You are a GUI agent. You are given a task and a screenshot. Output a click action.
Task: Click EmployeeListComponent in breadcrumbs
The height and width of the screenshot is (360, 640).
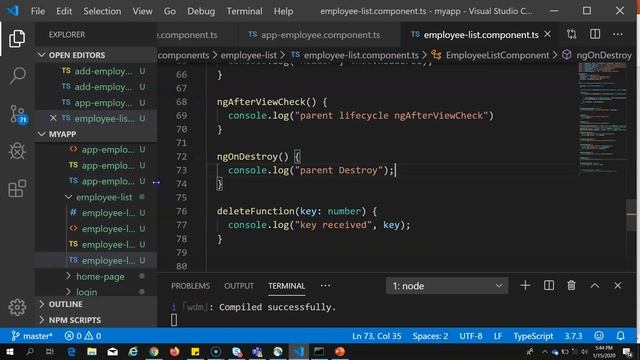tap(497, 55)
